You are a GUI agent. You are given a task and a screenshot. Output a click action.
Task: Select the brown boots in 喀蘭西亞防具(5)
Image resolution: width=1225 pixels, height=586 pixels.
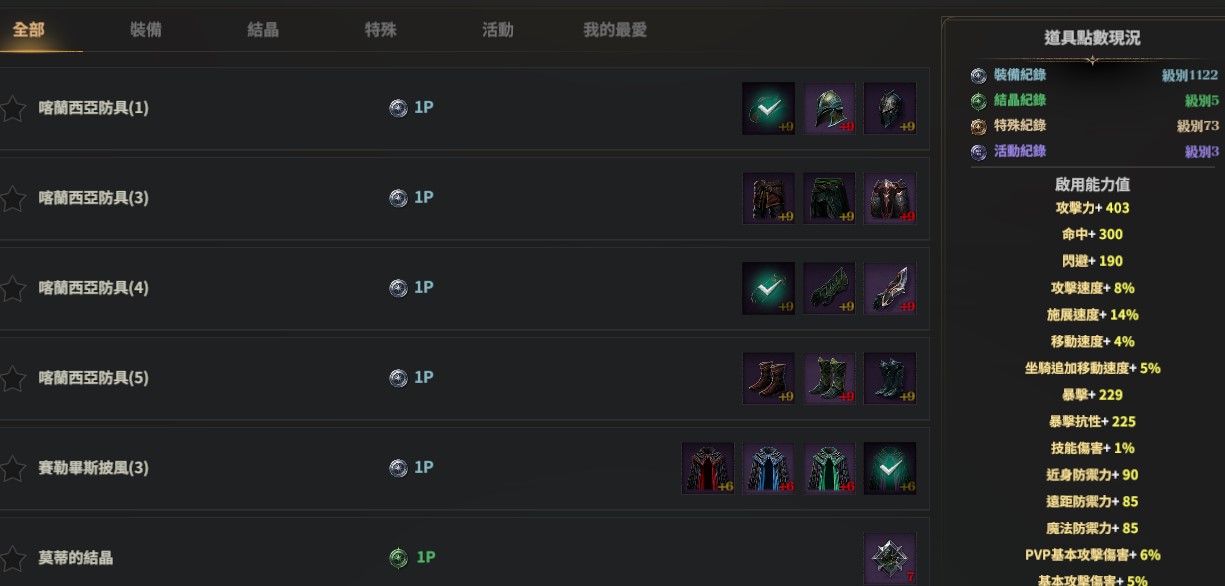pos(768,378)
